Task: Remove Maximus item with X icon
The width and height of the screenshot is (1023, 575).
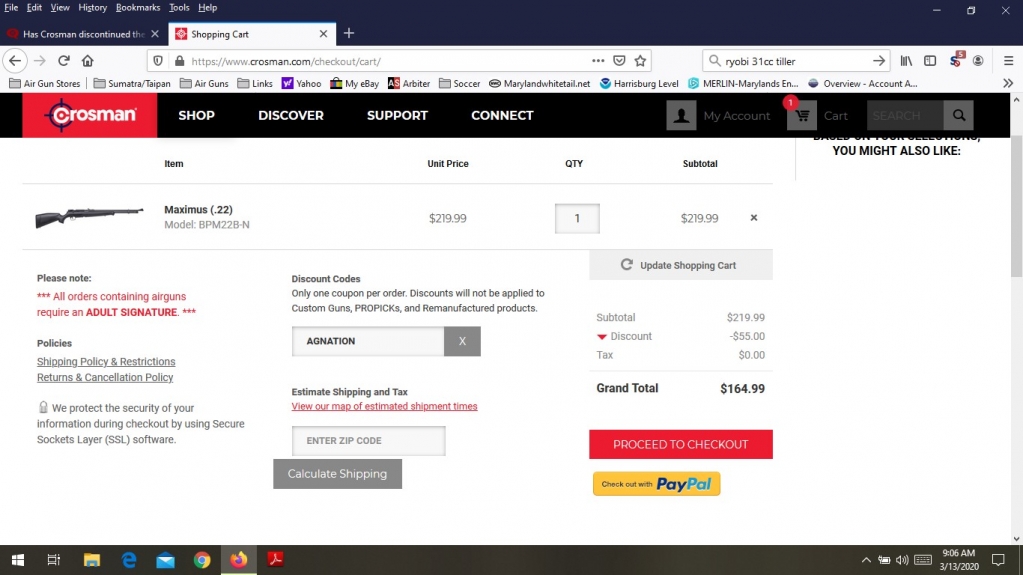Action: point(754,217)
